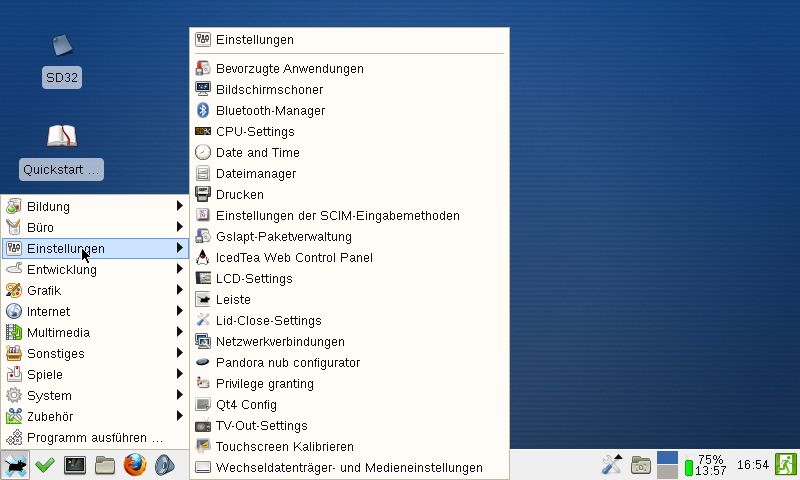Open Netzwerkverbindungen settings
Viewport: 800px width, 480px height.
point(280,342)
